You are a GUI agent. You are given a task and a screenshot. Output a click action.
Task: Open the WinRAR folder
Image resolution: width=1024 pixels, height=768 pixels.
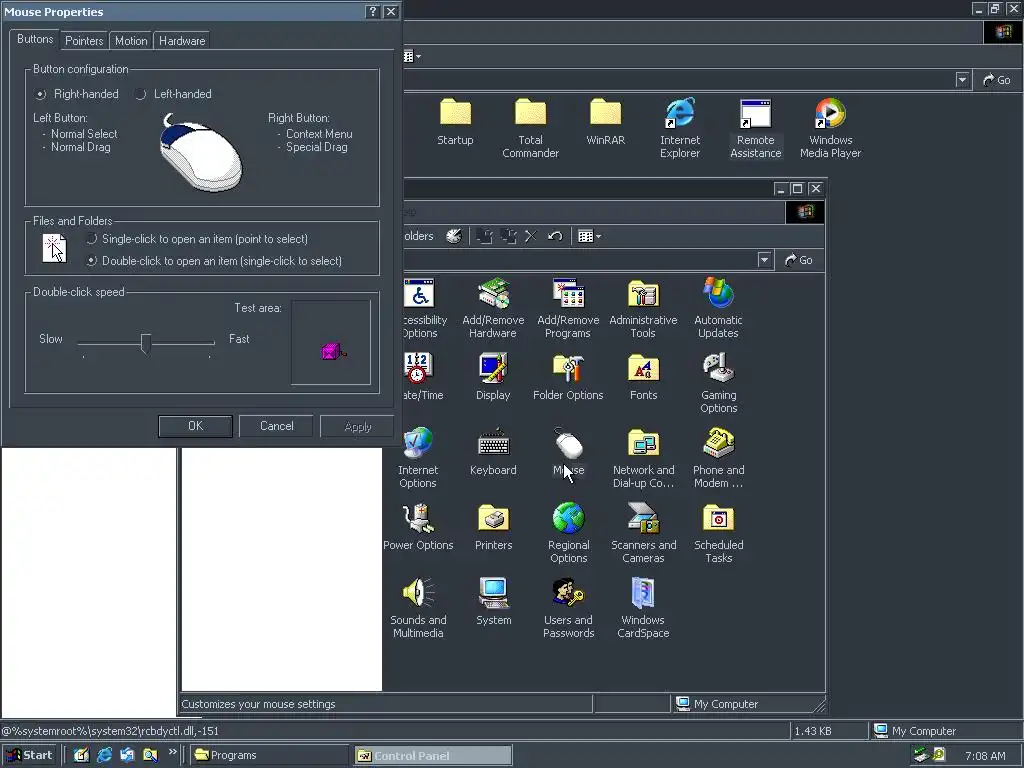605,122
